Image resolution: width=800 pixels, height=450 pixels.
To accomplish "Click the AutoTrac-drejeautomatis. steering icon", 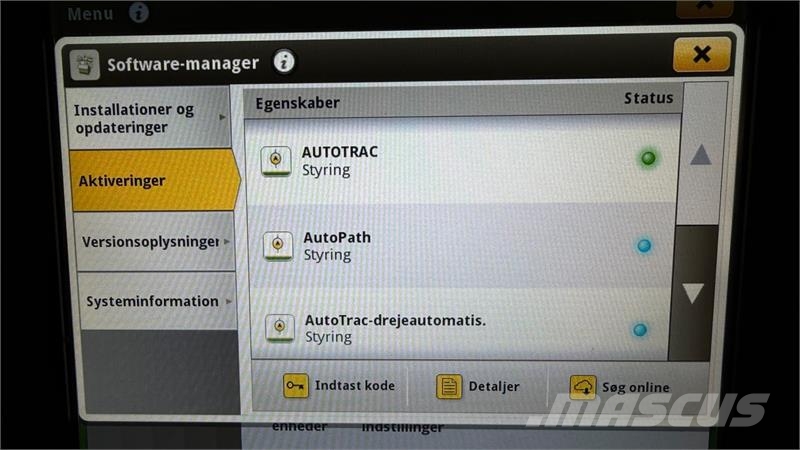I will pyautogui.click(x=280, y=328).
